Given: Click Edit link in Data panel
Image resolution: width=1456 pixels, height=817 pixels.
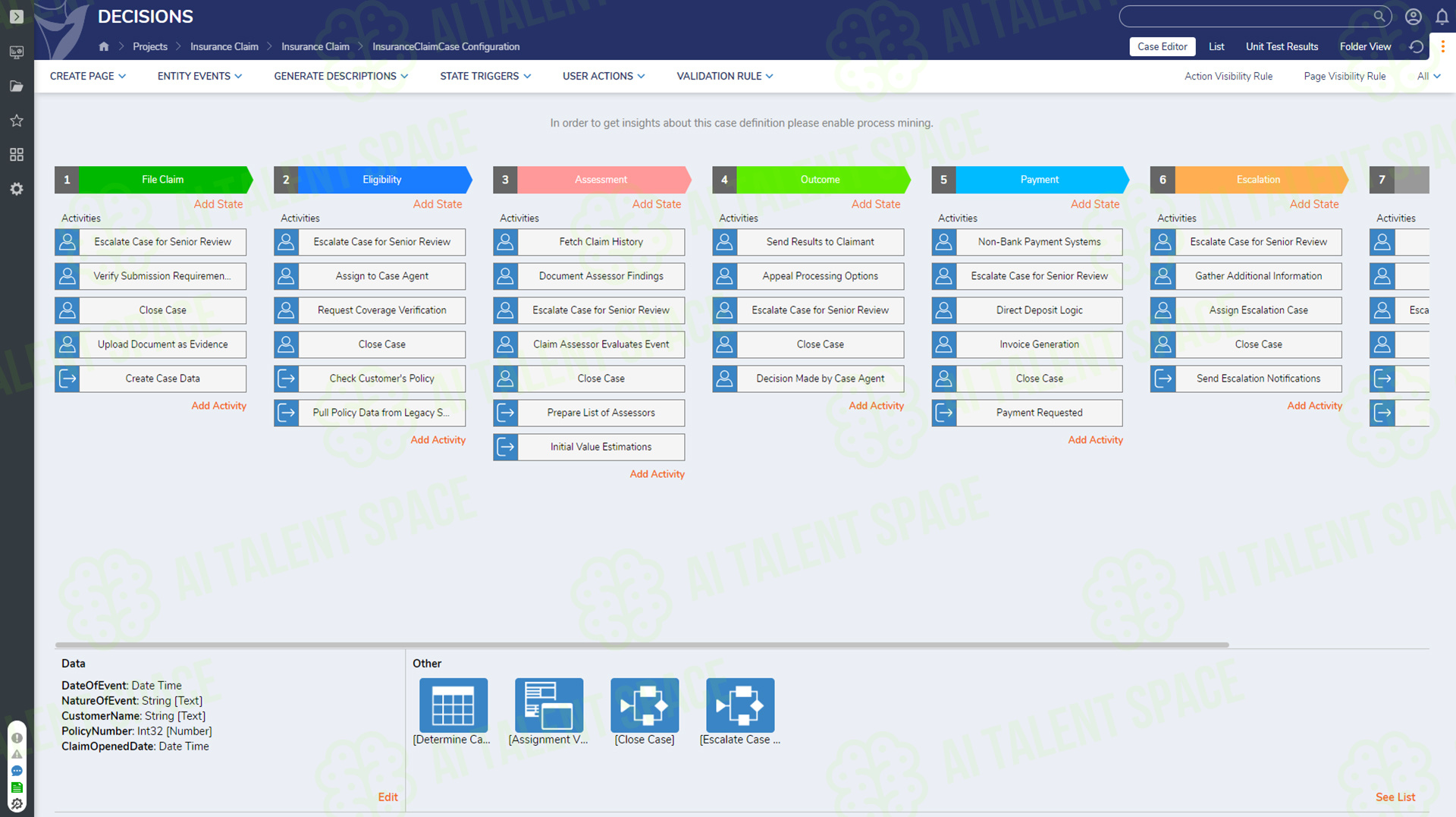Looking at the screenshot, I should coord(388,797).
